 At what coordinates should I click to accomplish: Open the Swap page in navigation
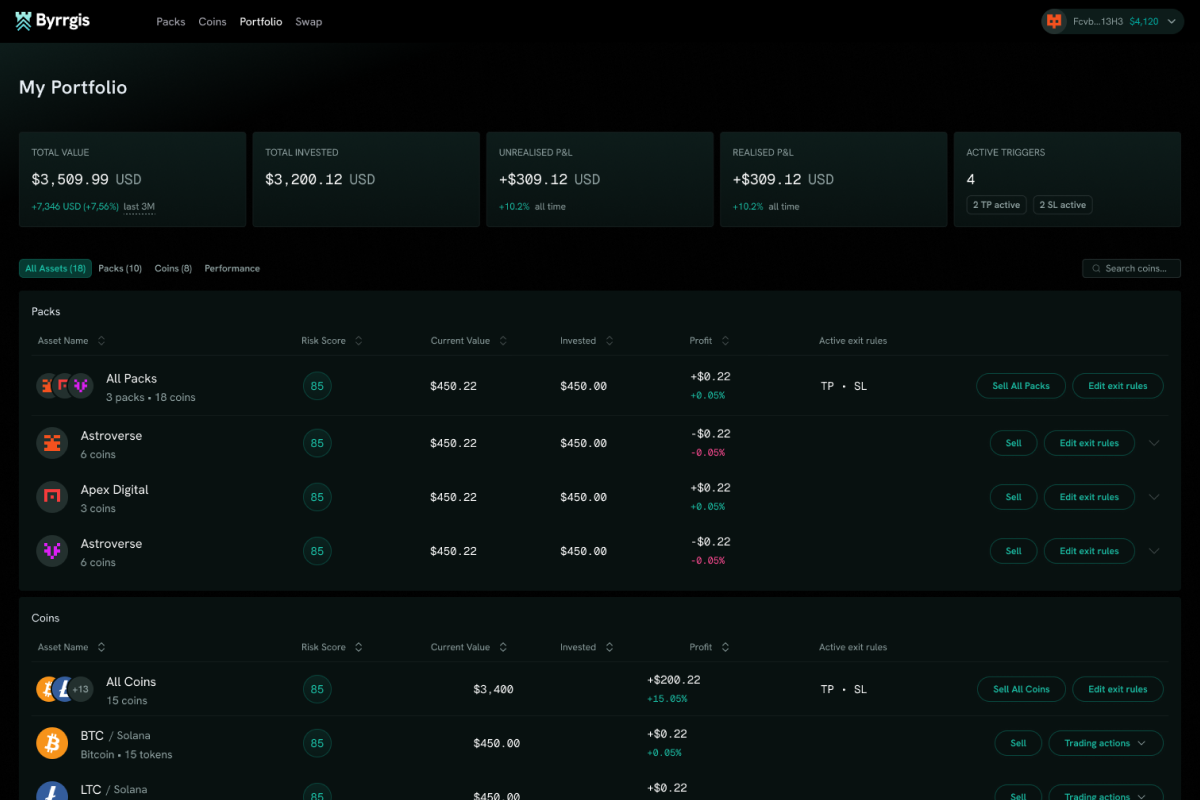click(x=309, y=21)
